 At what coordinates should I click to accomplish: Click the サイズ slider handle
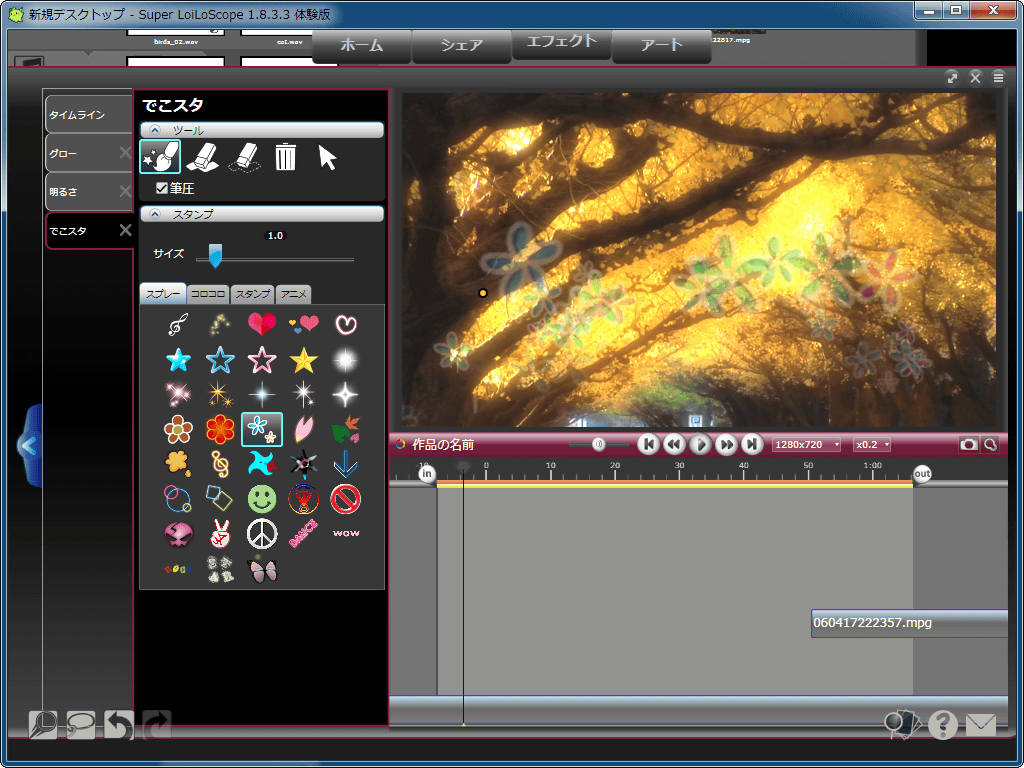[x=214, y=258]
